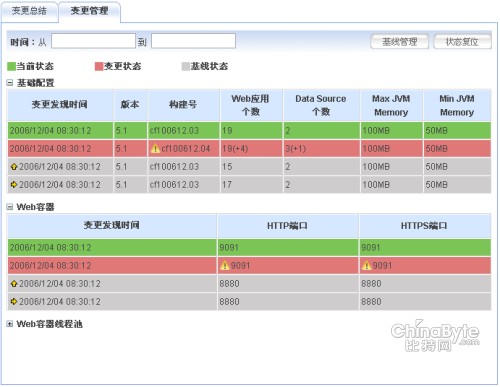Click the up-arrow icon in 基础配置 row with 15
This screenshot has width=500, height=387.
click(14, 167)
